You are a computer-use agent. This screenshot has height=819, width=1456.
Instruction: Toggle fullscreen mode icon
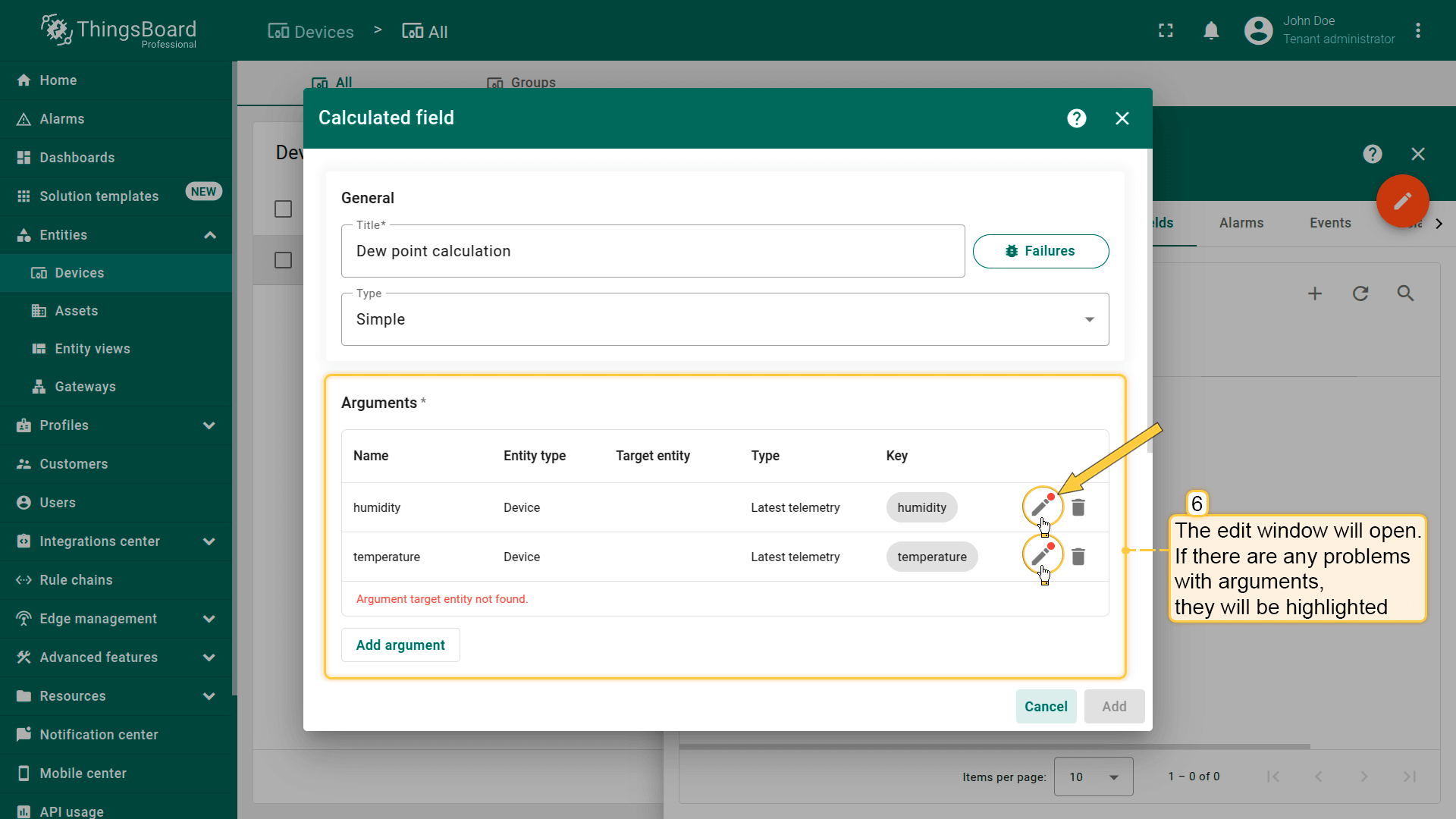tap(1166, 31)
